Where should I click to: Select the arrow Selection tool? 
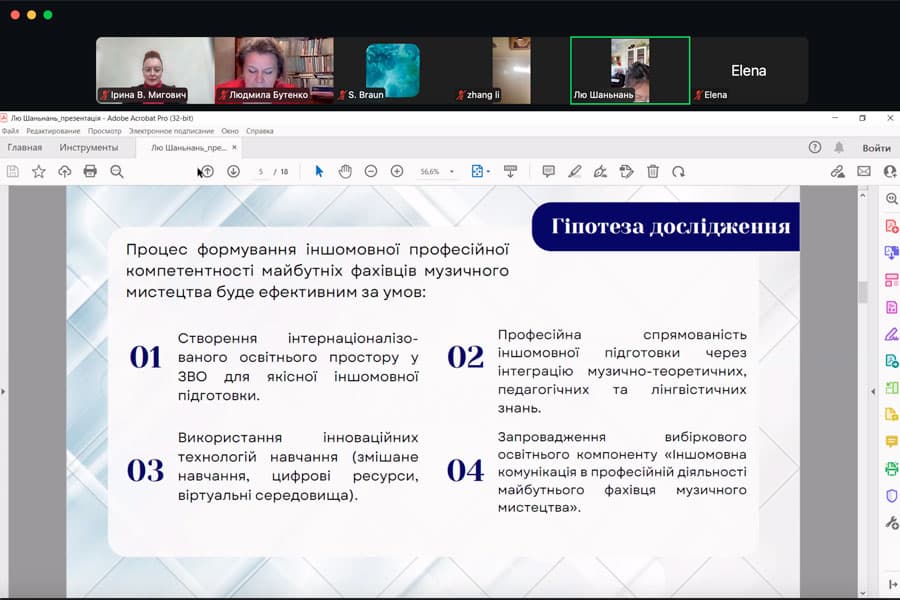[319, 171]
